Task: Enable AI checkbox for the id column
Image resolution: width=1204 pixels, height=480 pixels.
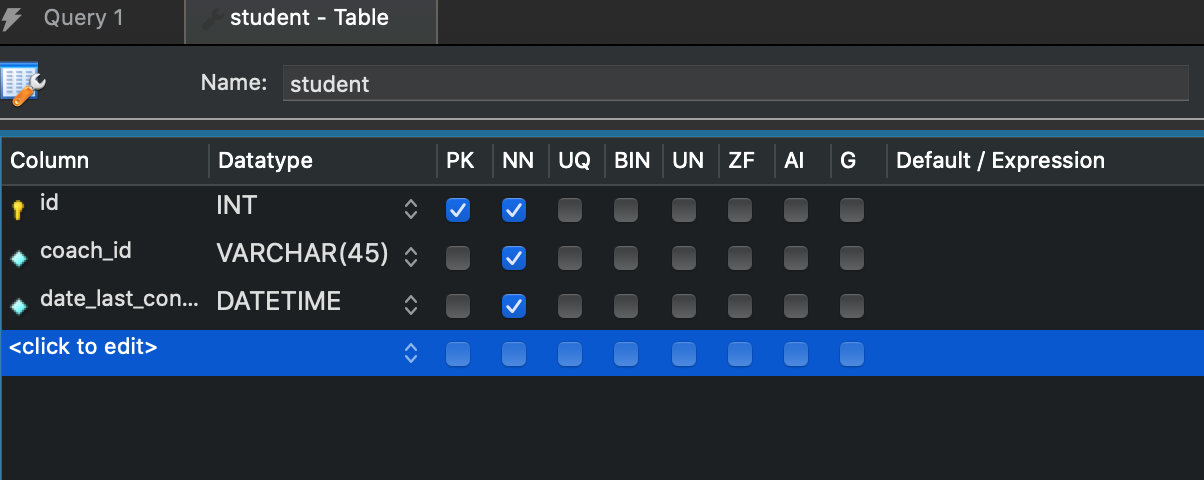Action: [796, 210]
